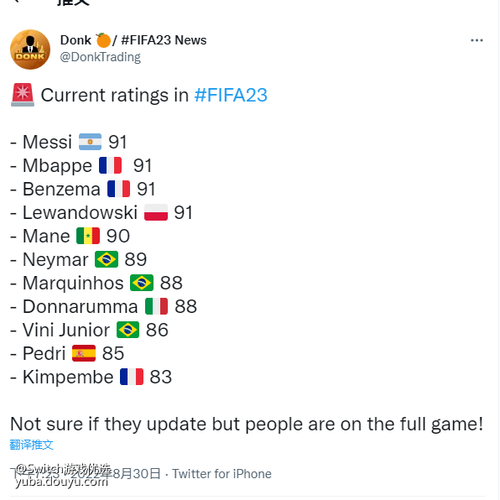Click the Brazil flag next to Neymar
Viewport: 500px width, 500px height.
[x=106, y=259]
